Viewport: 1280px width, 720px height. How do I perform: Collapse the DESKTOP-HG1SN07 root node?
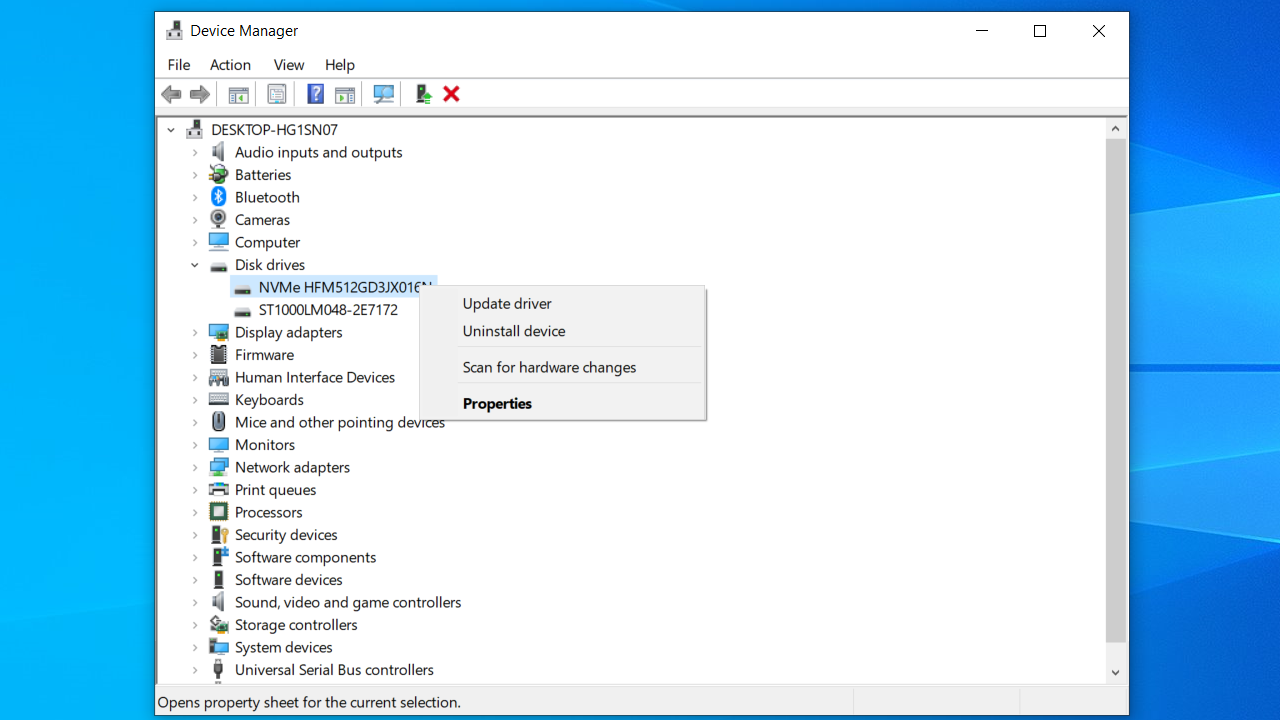click(x=171, y=130)
